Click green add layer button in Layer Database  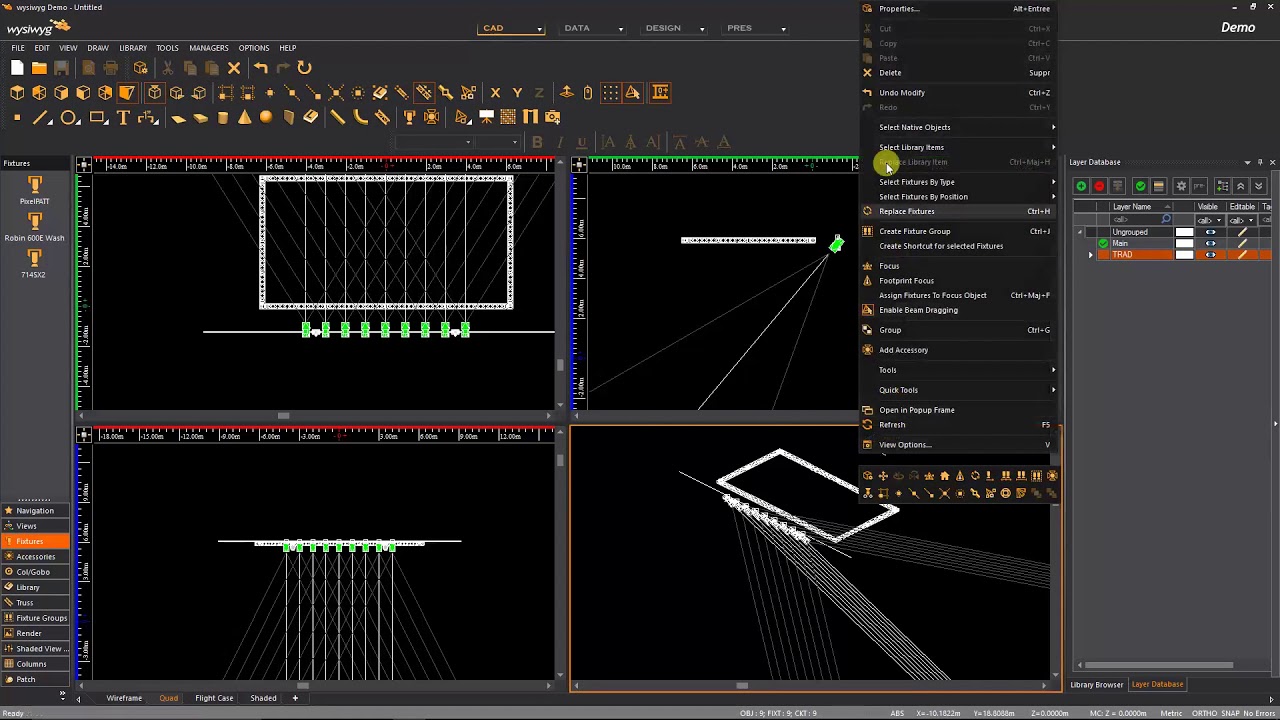tap(1081, 186)
